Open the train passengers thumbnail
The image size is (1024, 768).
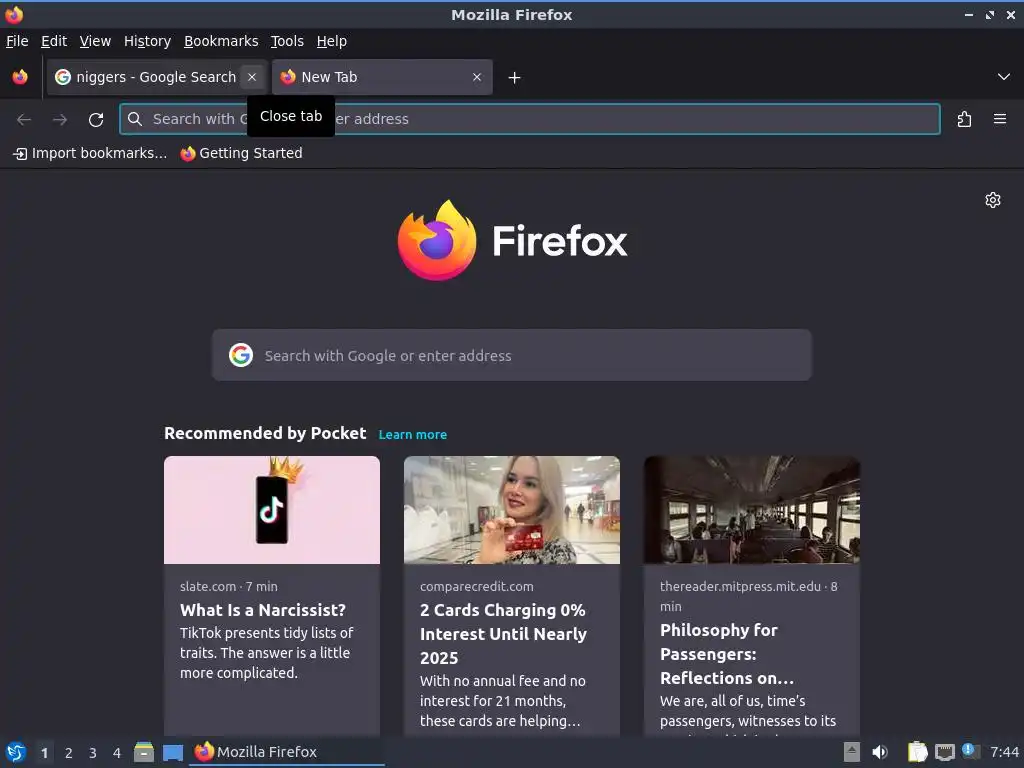(752, 510)
